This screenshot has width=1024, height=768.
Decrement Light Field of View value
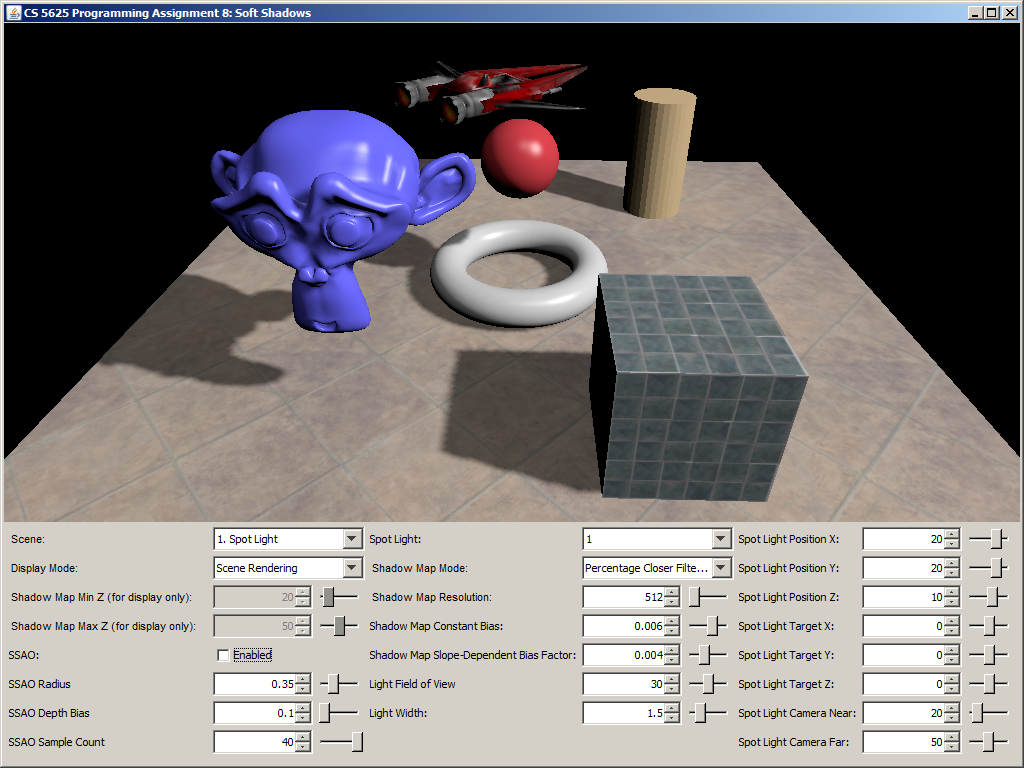pos(671,689)
